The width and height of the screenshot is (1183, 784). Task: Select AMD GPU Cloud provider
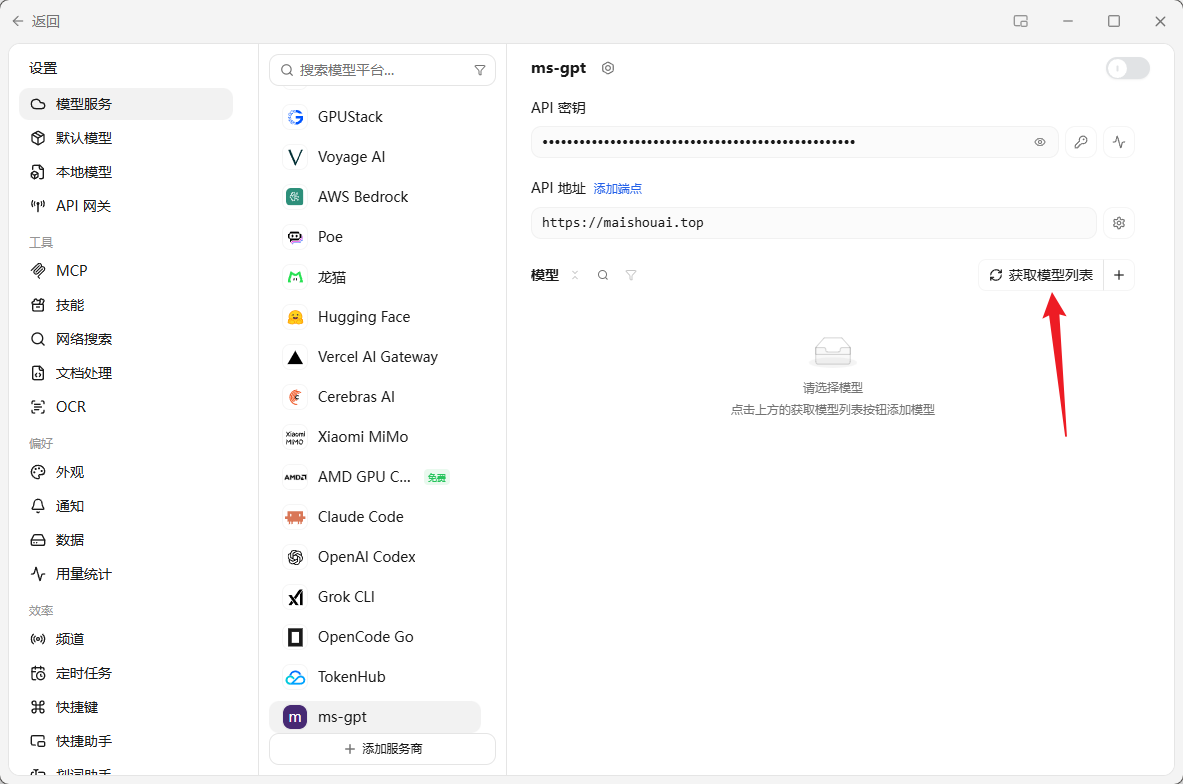pyautogui.click(x=375, y=477)
